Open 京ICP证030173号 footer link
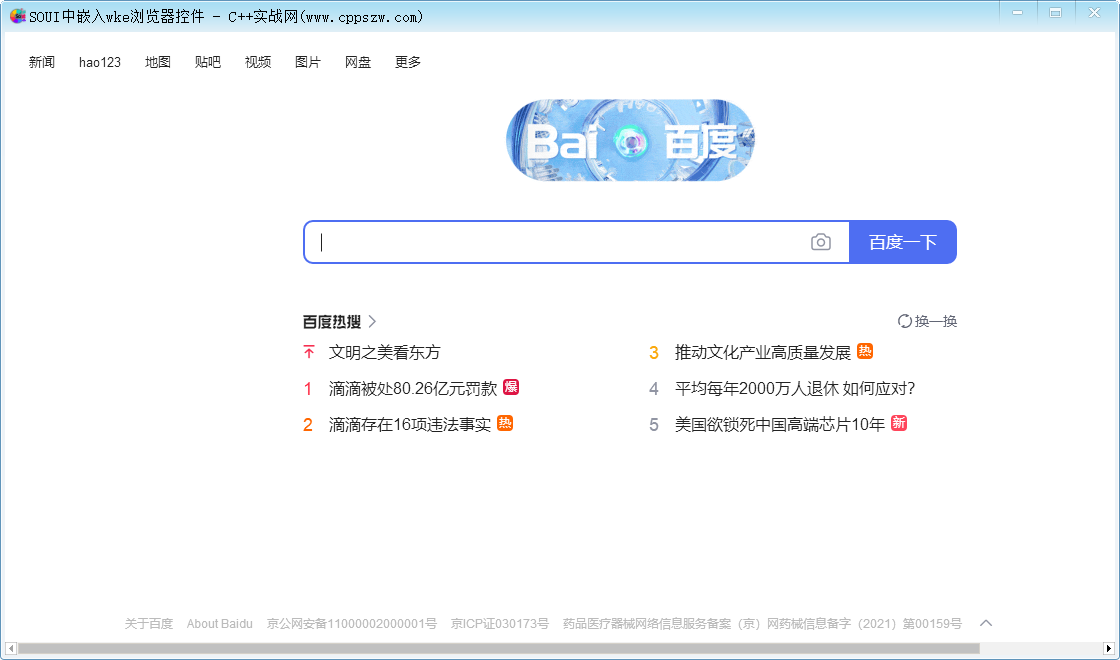This screenshot has width=1120, height=660. [500, 624]
